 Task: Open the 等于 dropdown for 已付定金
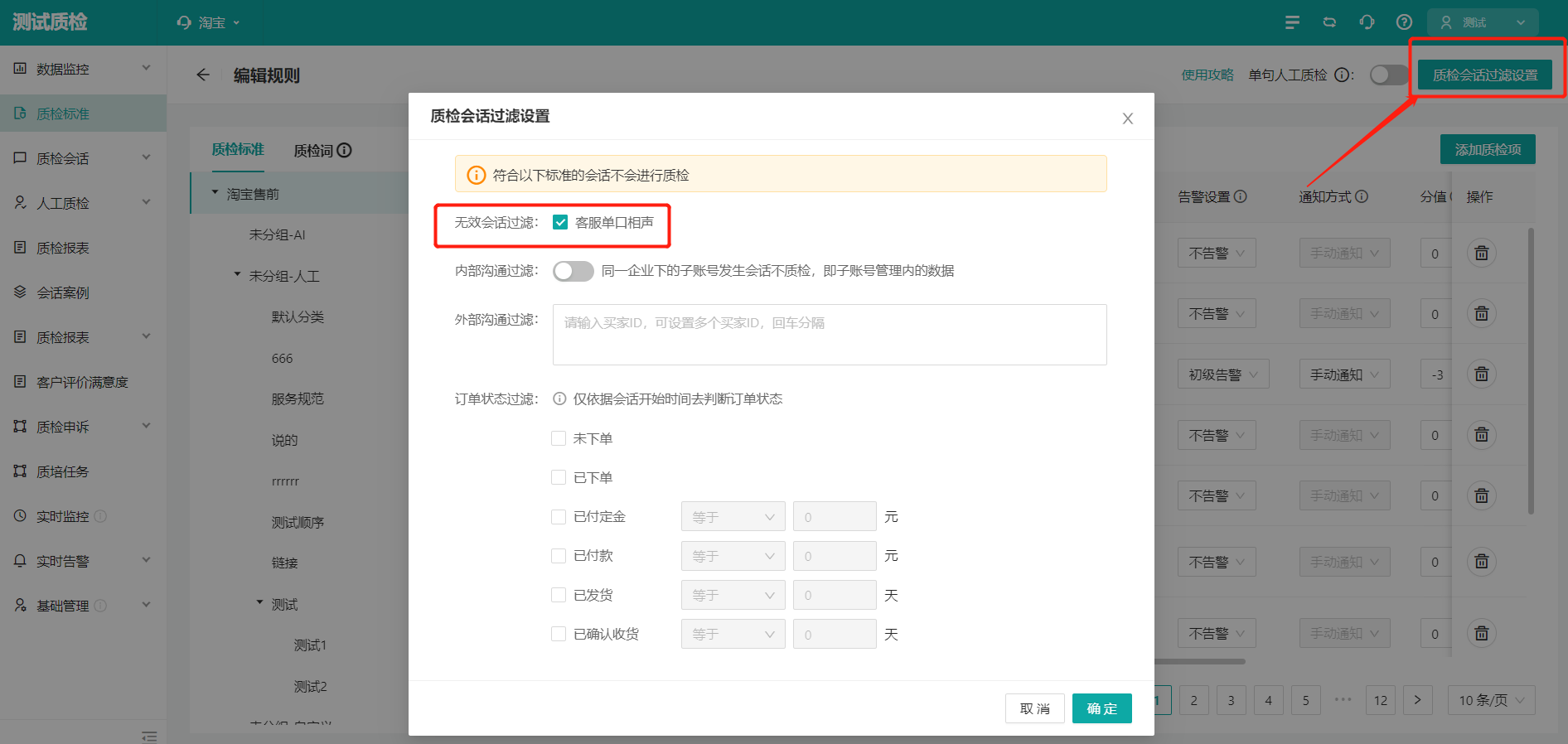pyautogui.click(x=733, y=517)
